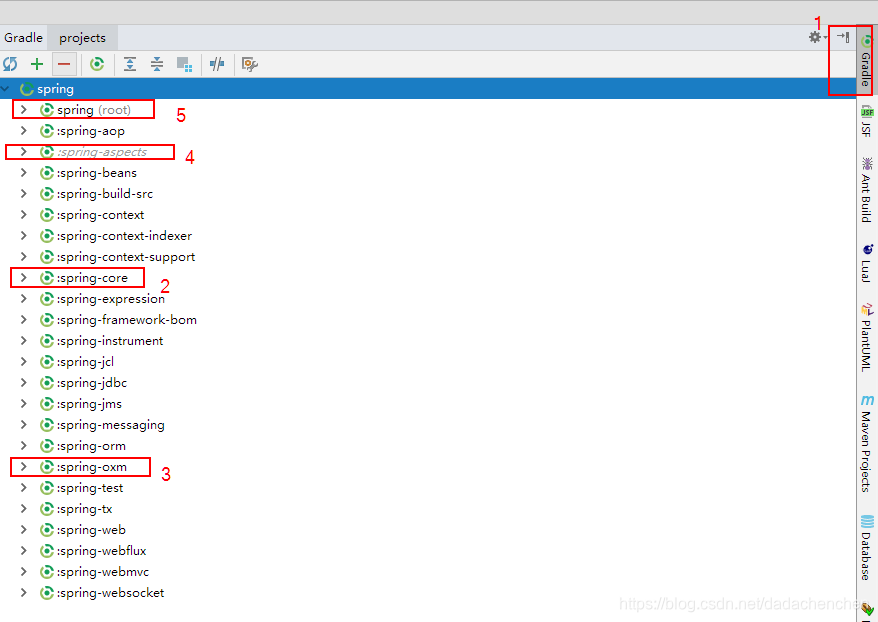Viewport: 878px width, 622px height.
Task: Expand all tree nodes icon
Action: coord(130,64)
